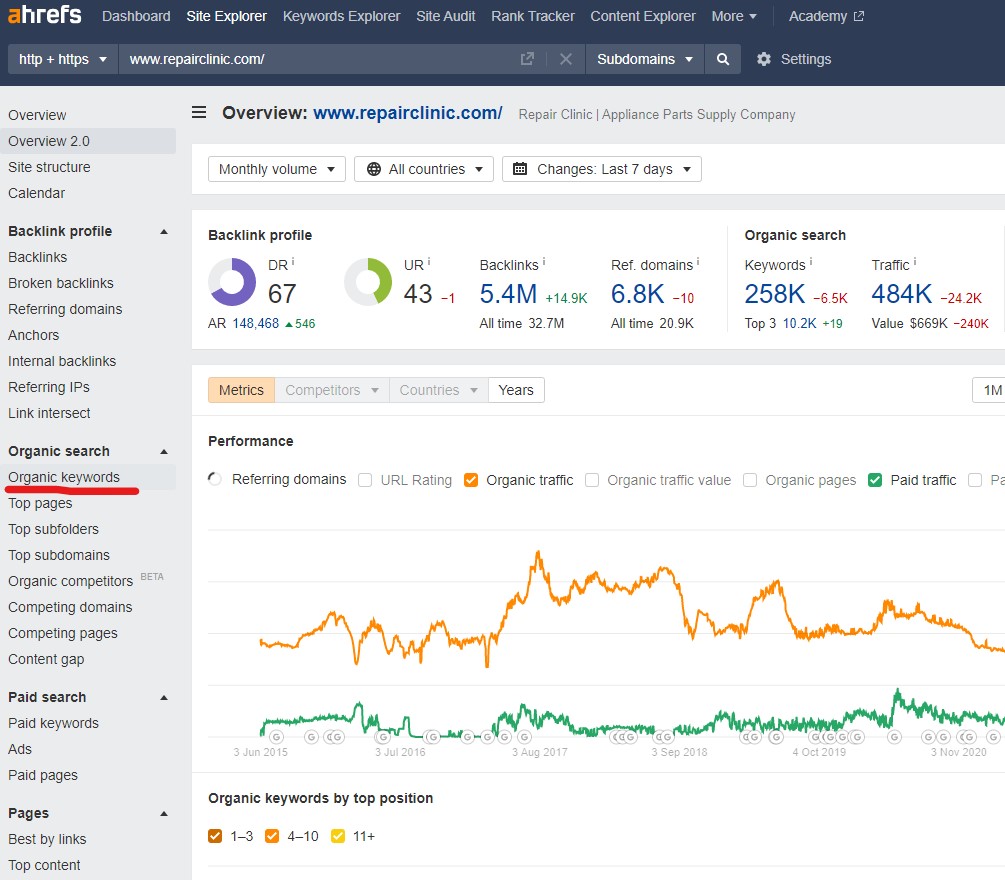The image size is (1005, 880).
Task: Uncheck the Paid traffic checkbox
Action: [875, 480]
